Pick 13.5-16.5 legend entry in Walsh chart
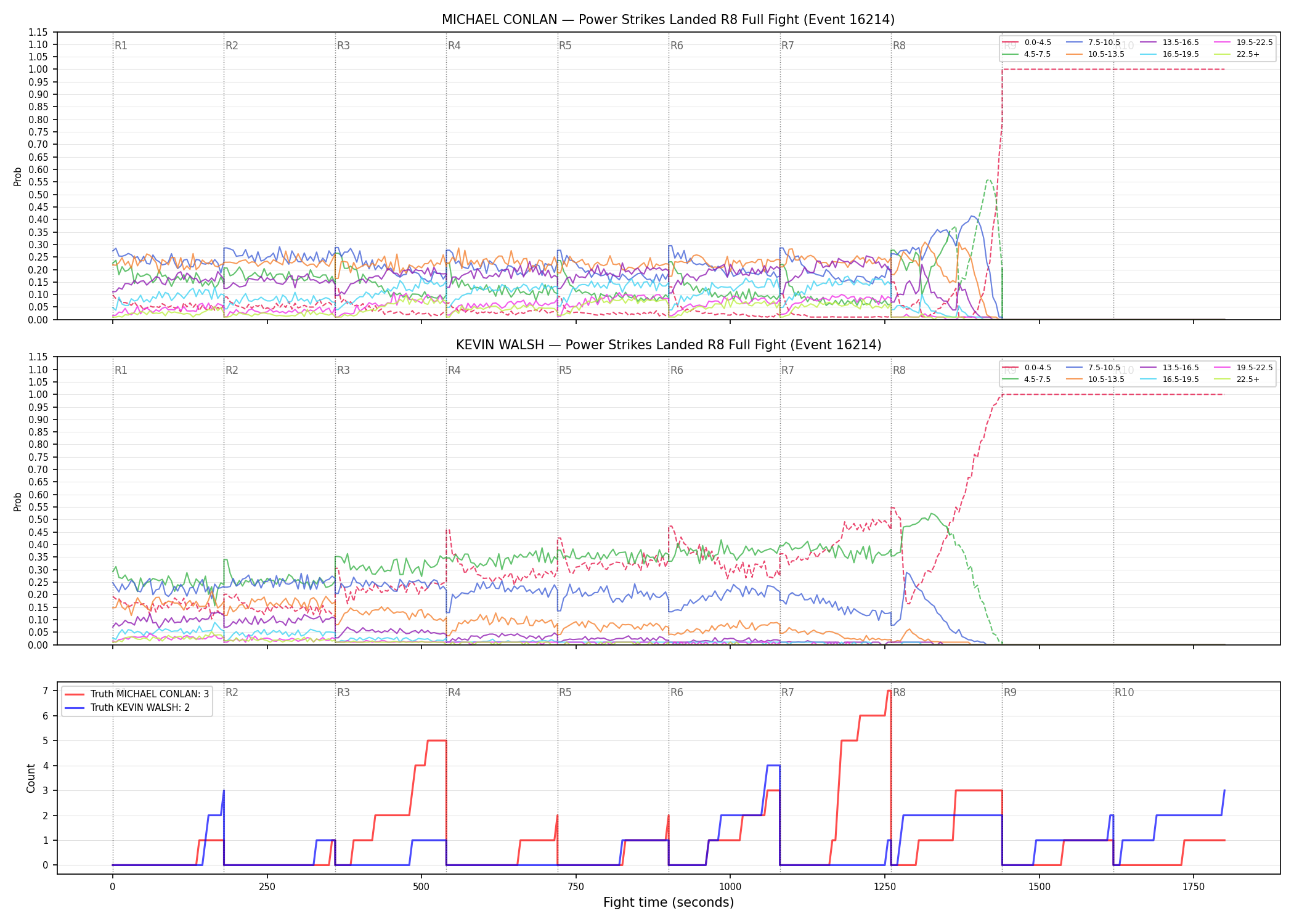The image size is (1294, 924). point(1170,368)
